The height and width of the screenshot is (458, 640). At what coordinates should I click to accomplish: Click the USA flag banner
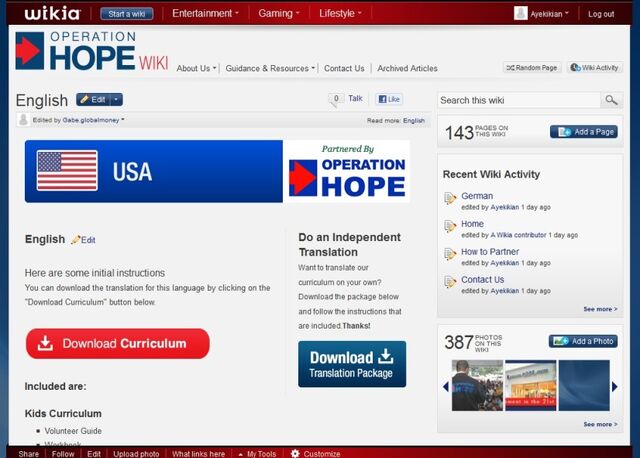click(x=153, y=171)
